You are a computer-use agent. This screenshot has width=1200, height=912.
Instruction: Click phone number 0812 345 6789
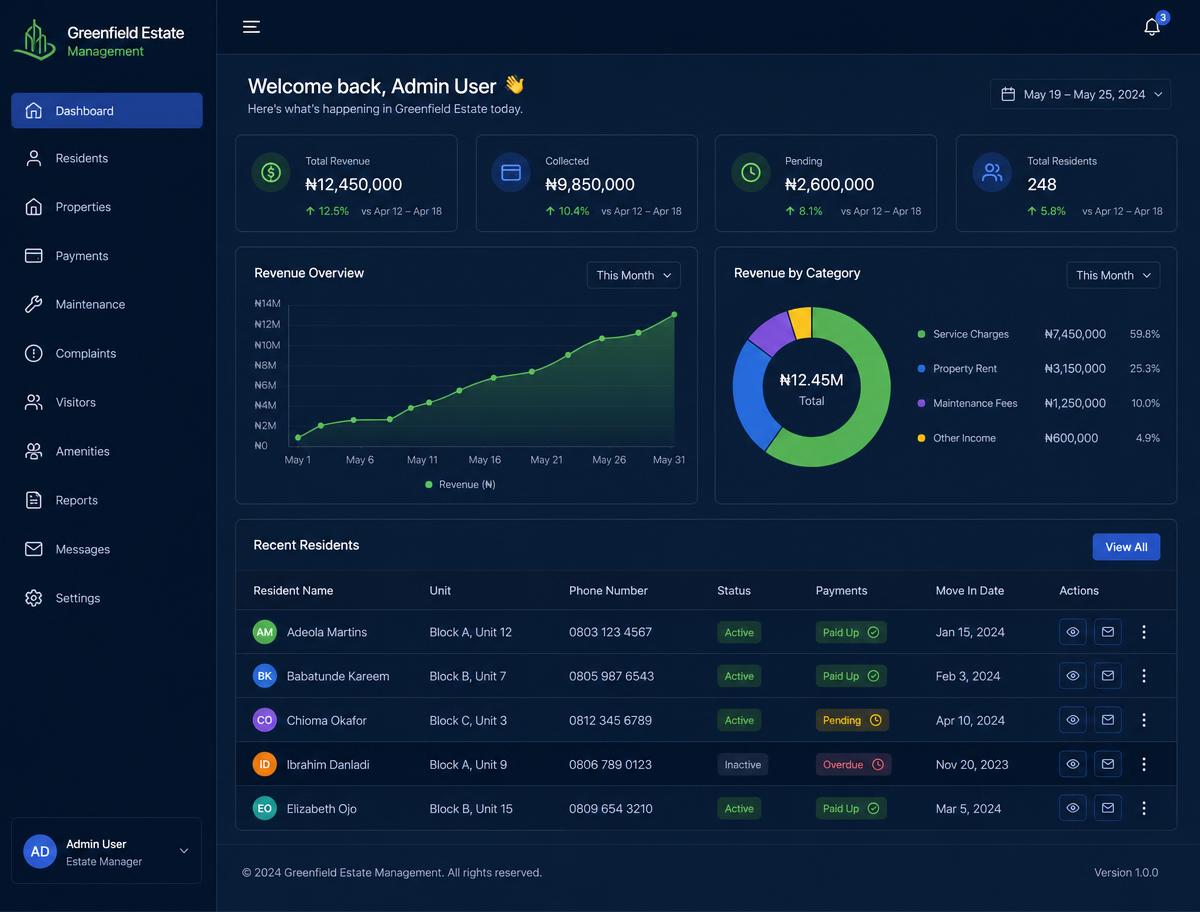[x=610, y=720]
